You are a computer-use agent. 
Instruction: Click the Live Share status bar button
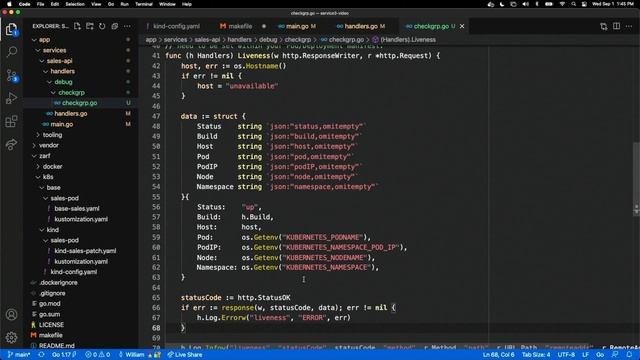click(185, 355)
